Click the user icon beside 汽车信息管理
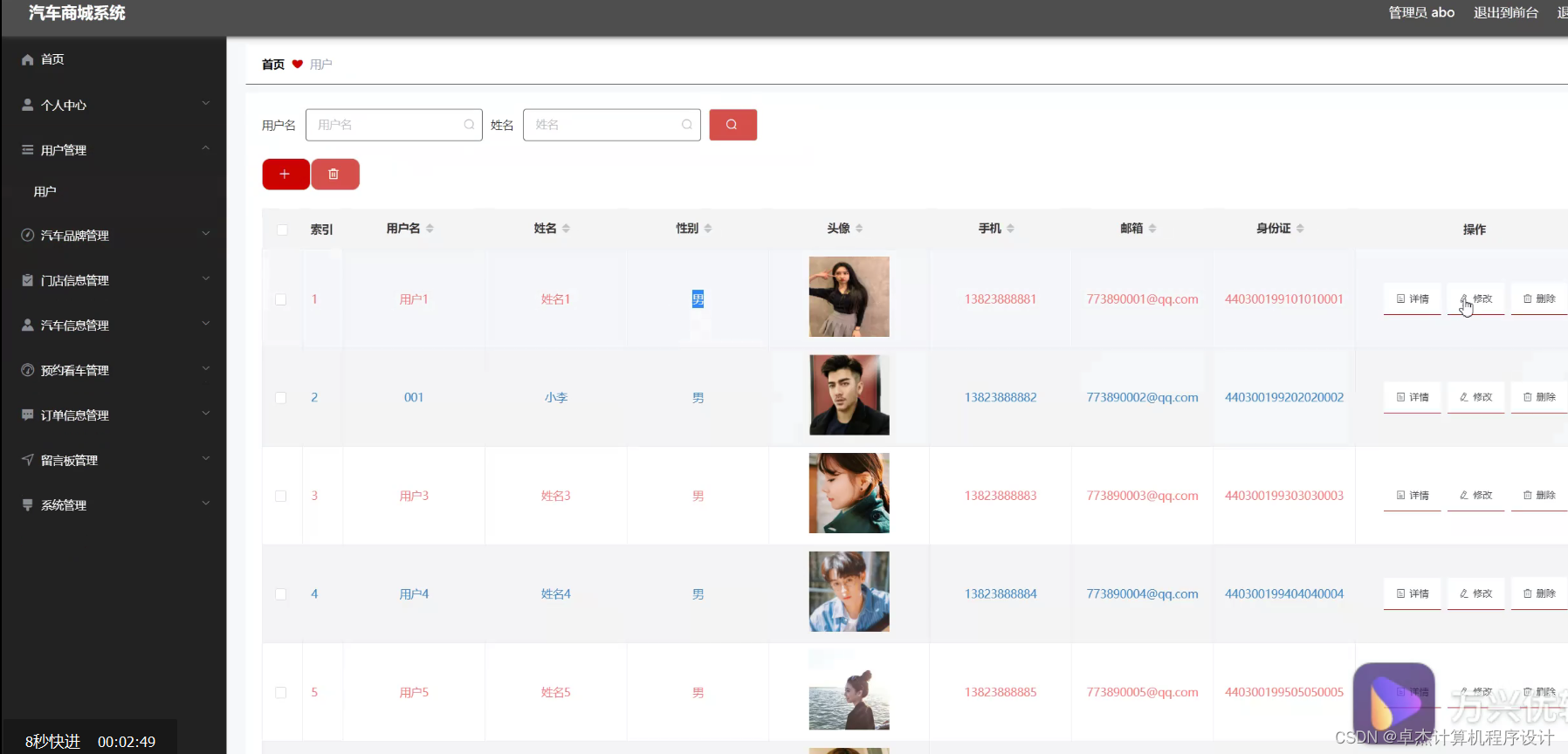The width and height of the screenshot is (1568, 754). click(28, 325)
